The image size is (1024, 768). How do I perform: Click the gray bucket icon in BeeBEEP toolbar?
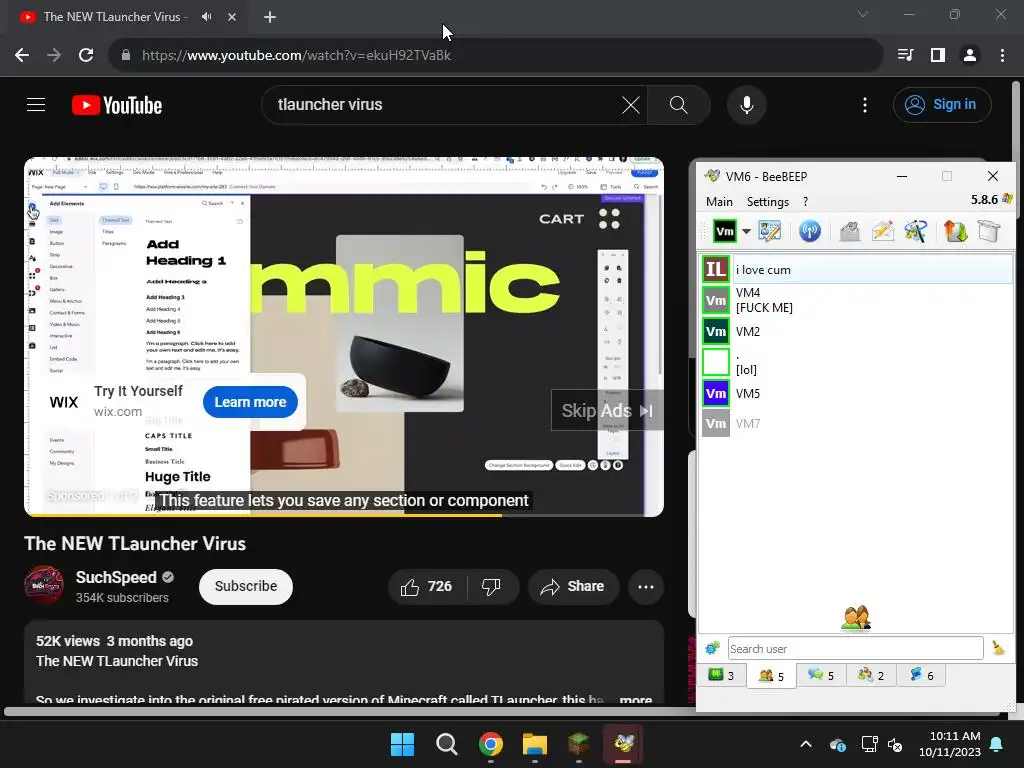[989, 231]
